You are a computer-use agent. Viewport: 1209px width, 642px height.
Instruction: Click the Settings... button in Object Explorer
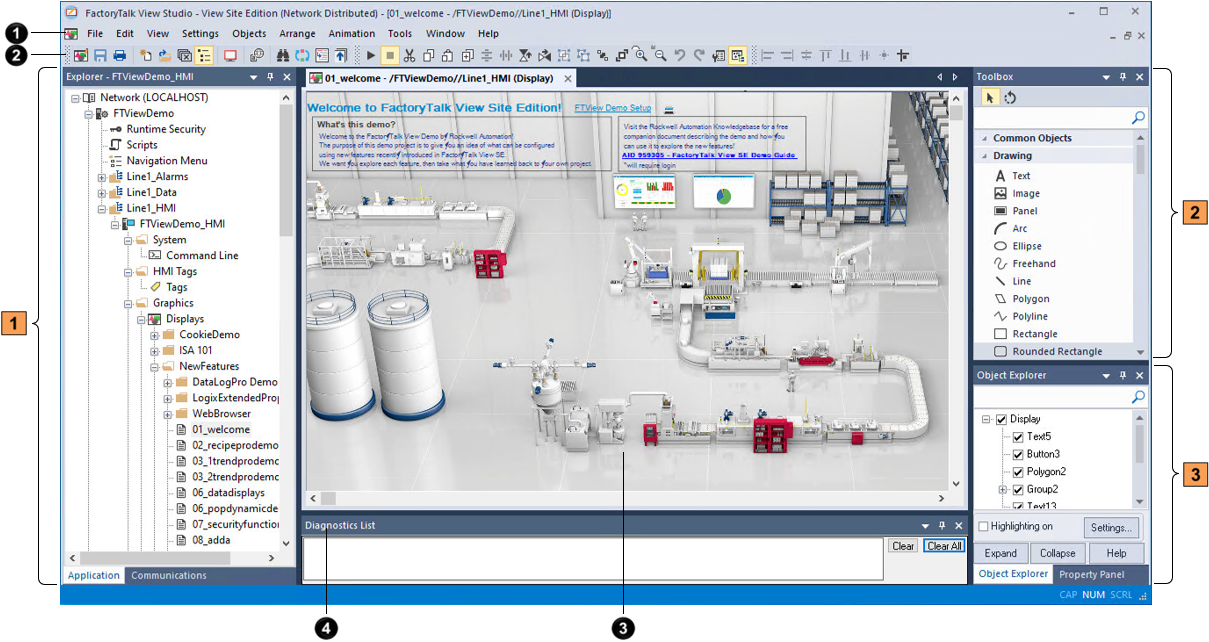point(1111,527)
